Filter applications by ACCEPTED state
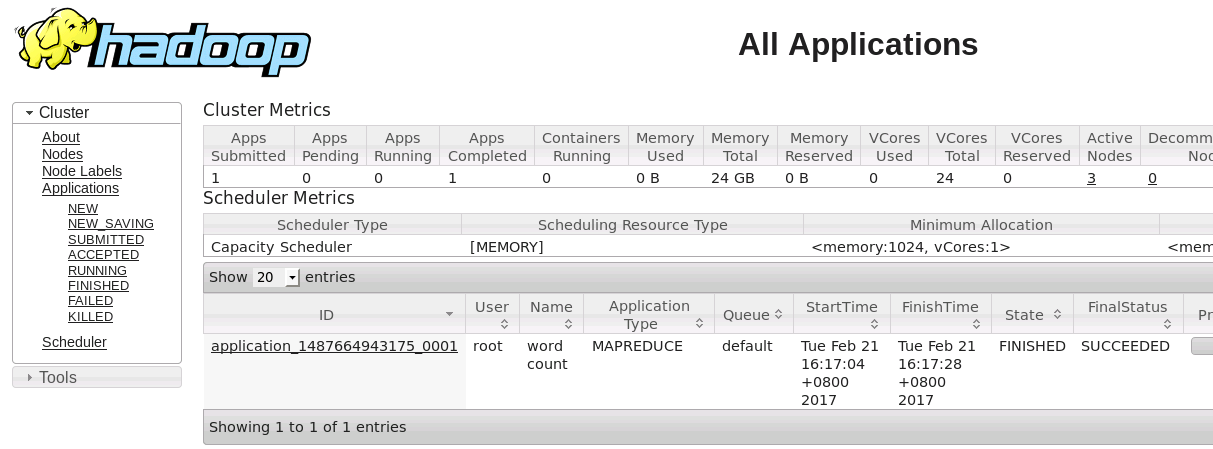 tap(103, 255)
